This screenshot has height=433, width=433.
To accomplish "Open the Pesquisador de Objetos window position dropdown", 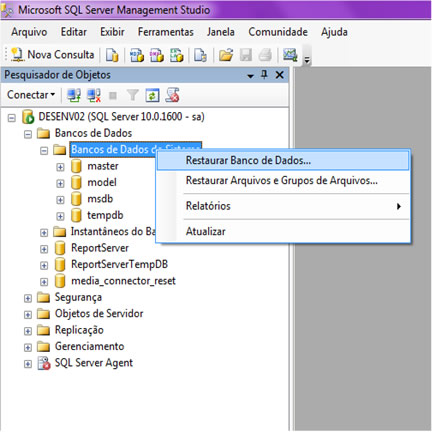I will point(250,76).
